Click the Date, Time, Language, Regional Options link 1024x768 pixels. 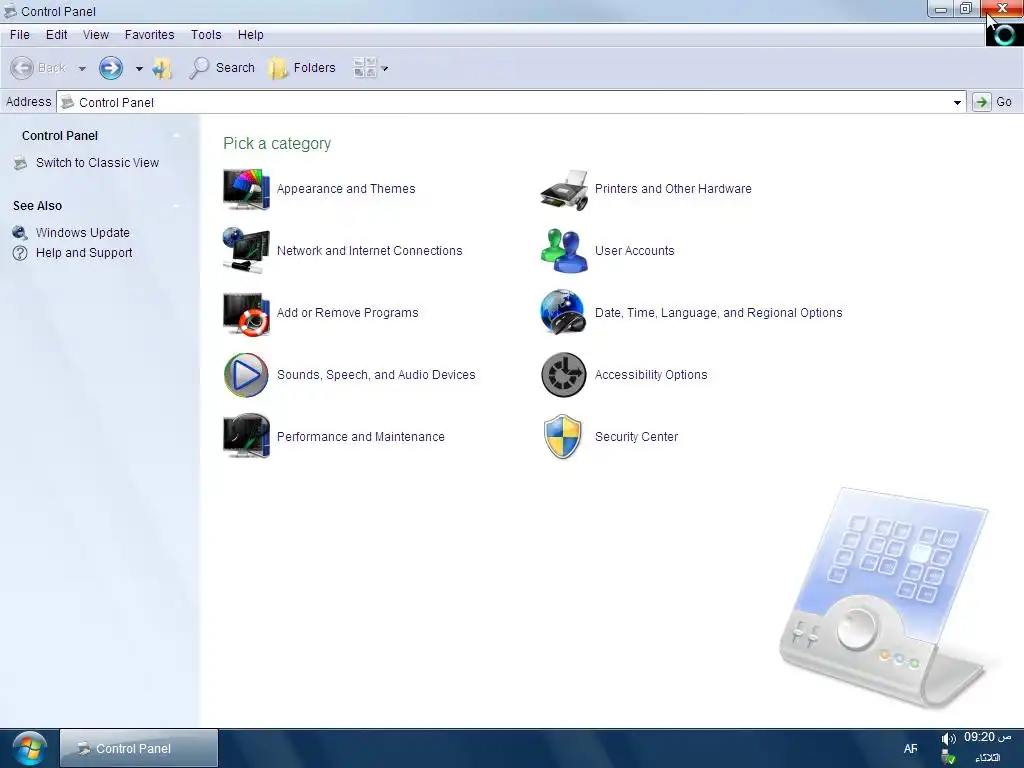[x=719, y=313]
